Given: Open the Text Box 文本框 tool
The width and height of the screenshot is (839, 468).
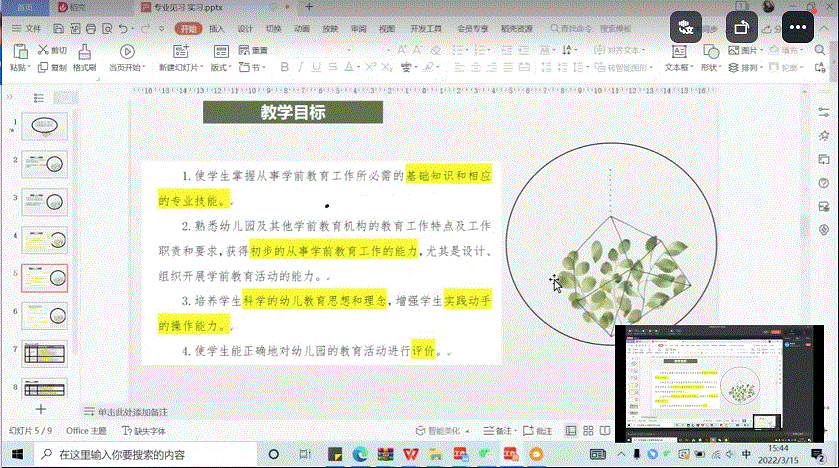Looking at the screenshot, I should click(x=679, y=51).
